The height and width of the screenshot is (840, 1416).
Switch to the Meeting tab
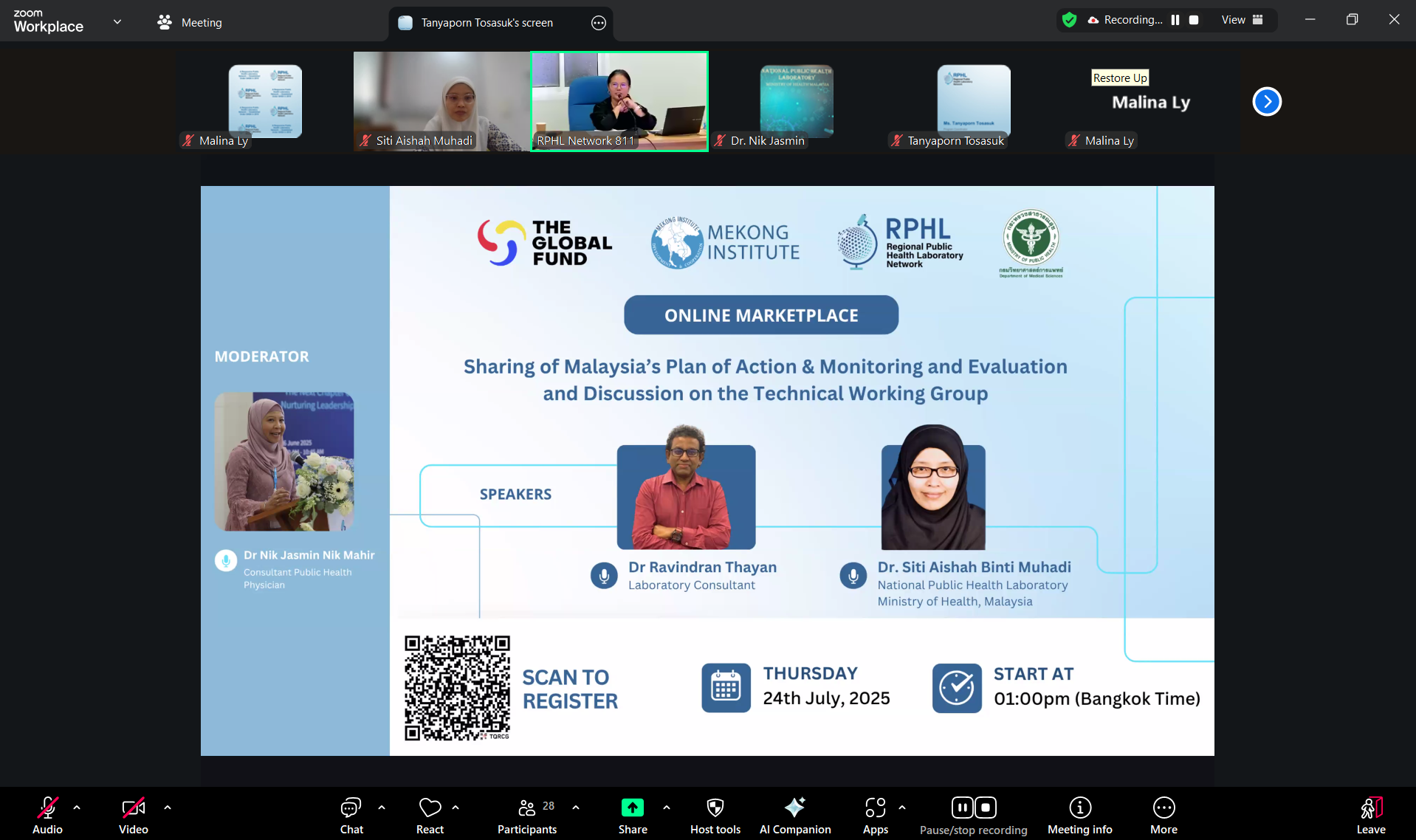pyautogui.click(x=190, y=23)
